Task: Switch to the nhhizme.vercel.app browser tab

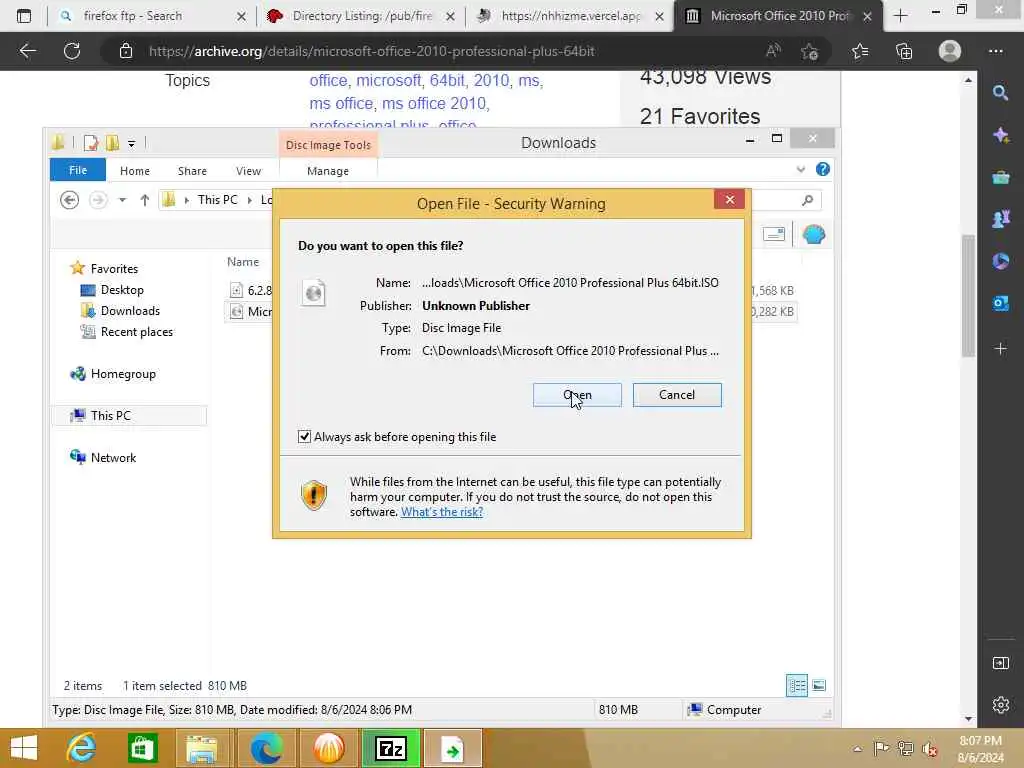Action: pyautogui.click(x=569, y=16)
